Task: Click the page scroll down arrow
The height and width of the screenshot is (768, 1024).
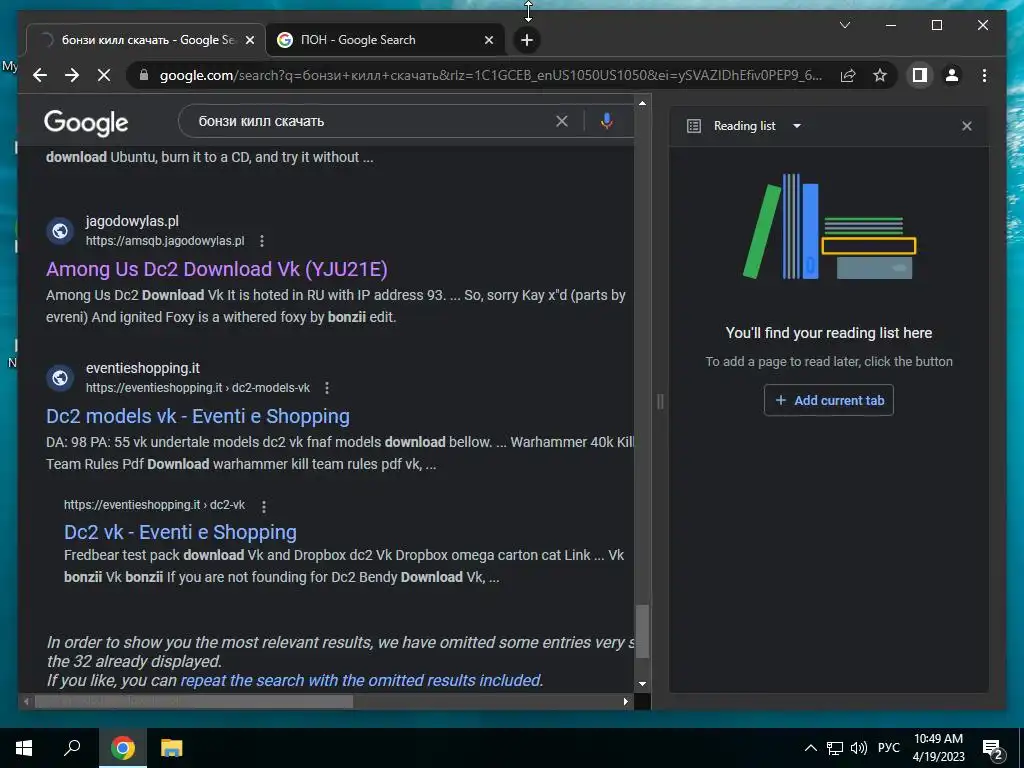Action: click(642, 684)
